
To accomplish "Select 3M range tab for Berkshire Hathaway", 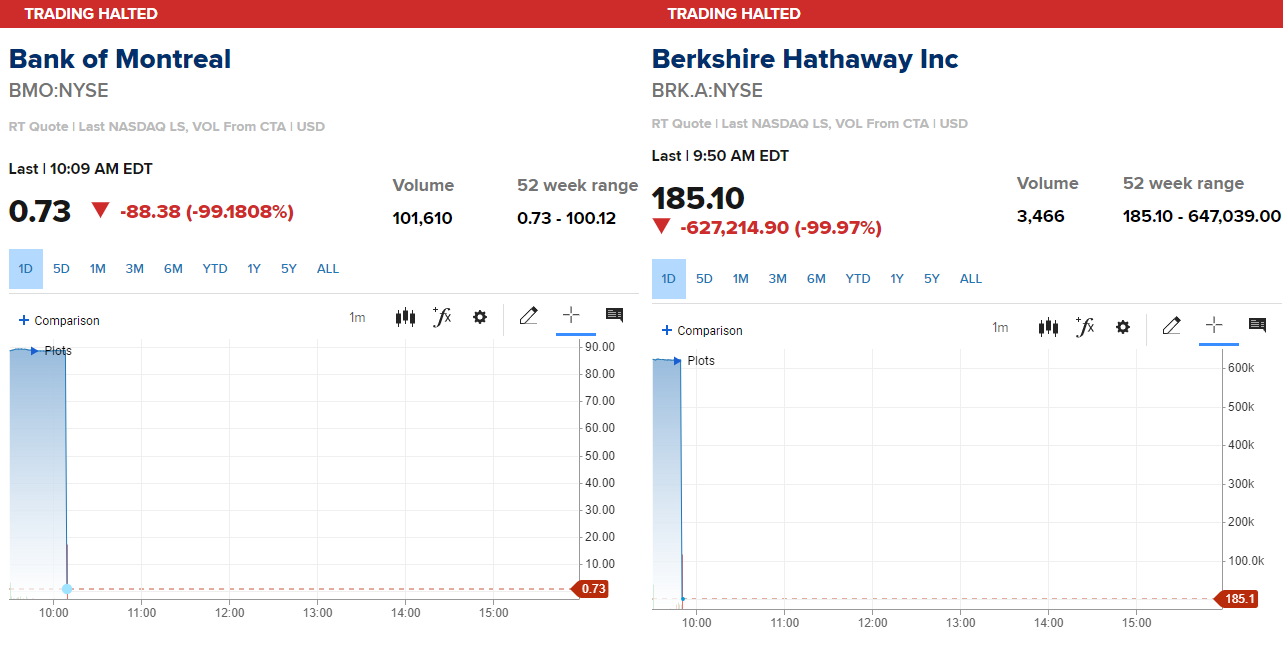I will click(x=778, y=279).
